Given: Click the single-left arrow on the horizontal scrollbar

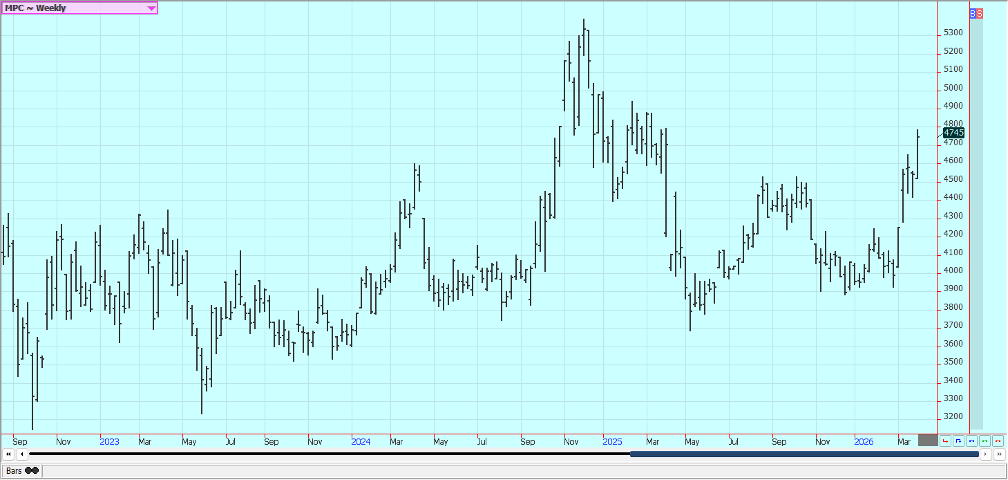Looking at the screenshot, I should (x=21, y=454).
